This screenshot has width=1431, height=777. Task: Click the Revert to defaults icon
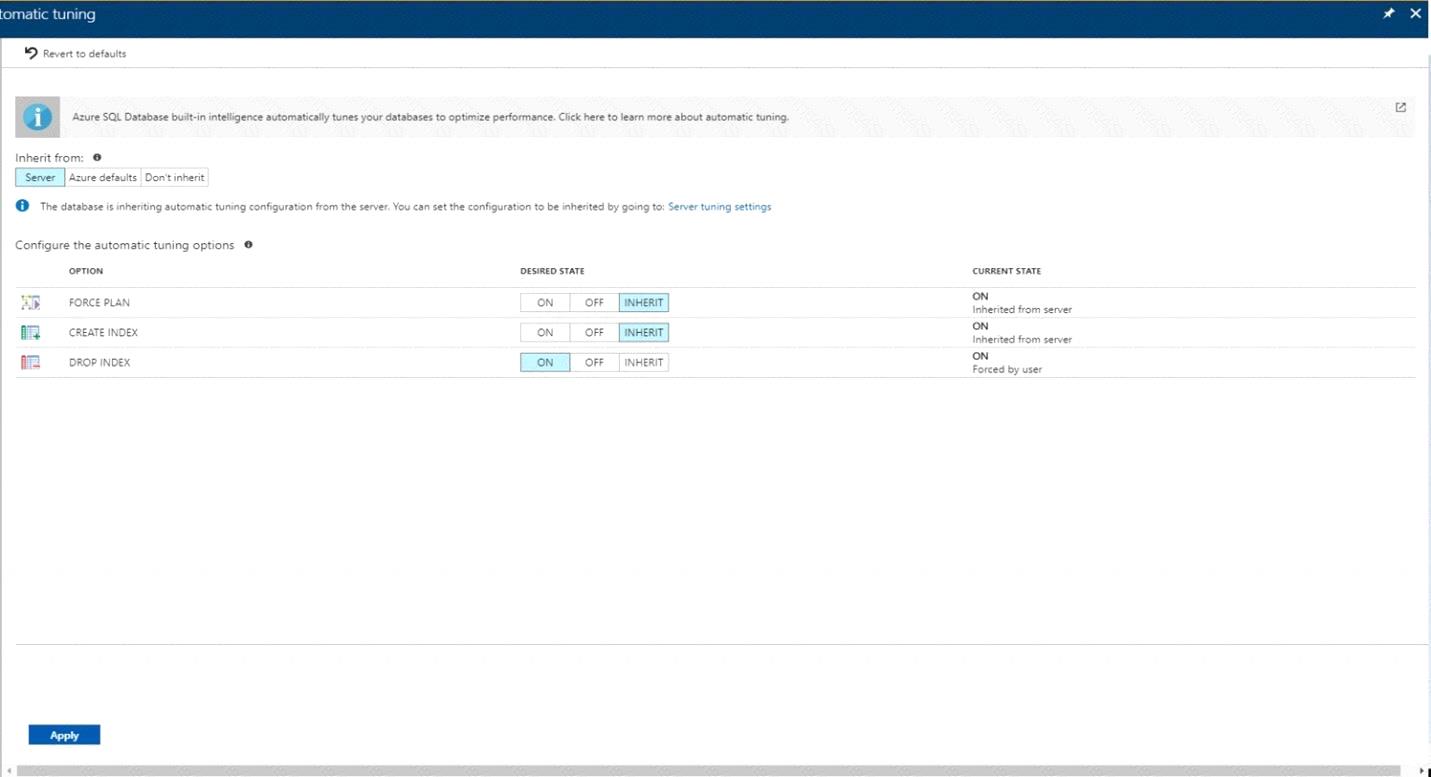31,53
